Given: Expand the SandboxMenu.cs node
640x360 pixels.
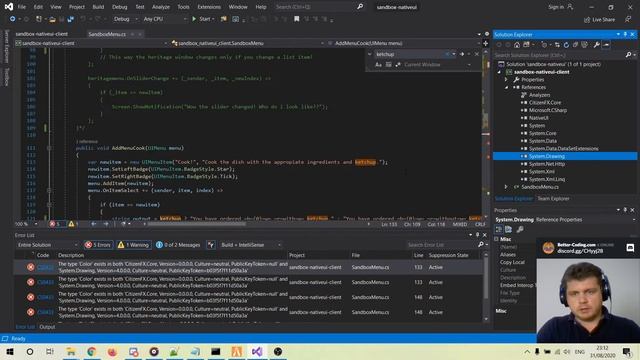Looking at the screenshot, I should pyautogui.click(x=506, y=187).
